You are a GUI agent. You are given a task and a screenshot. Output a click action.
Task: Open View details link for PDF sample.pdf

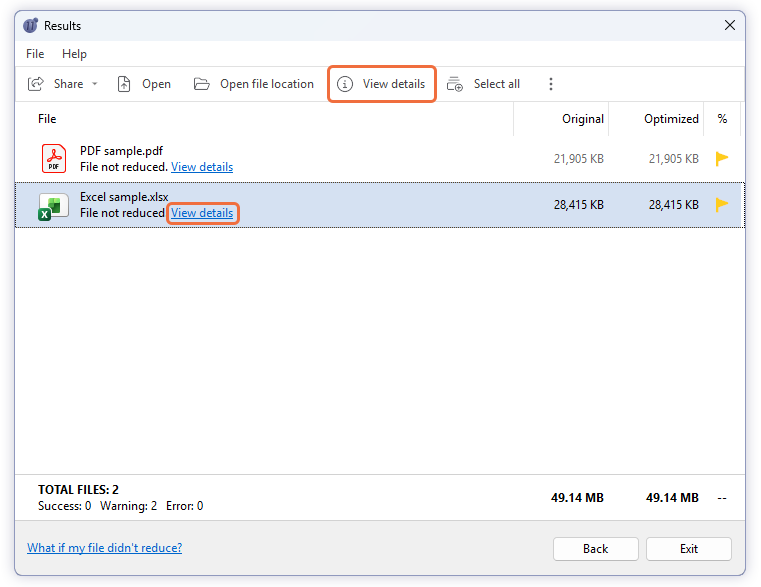coord(202,167)
